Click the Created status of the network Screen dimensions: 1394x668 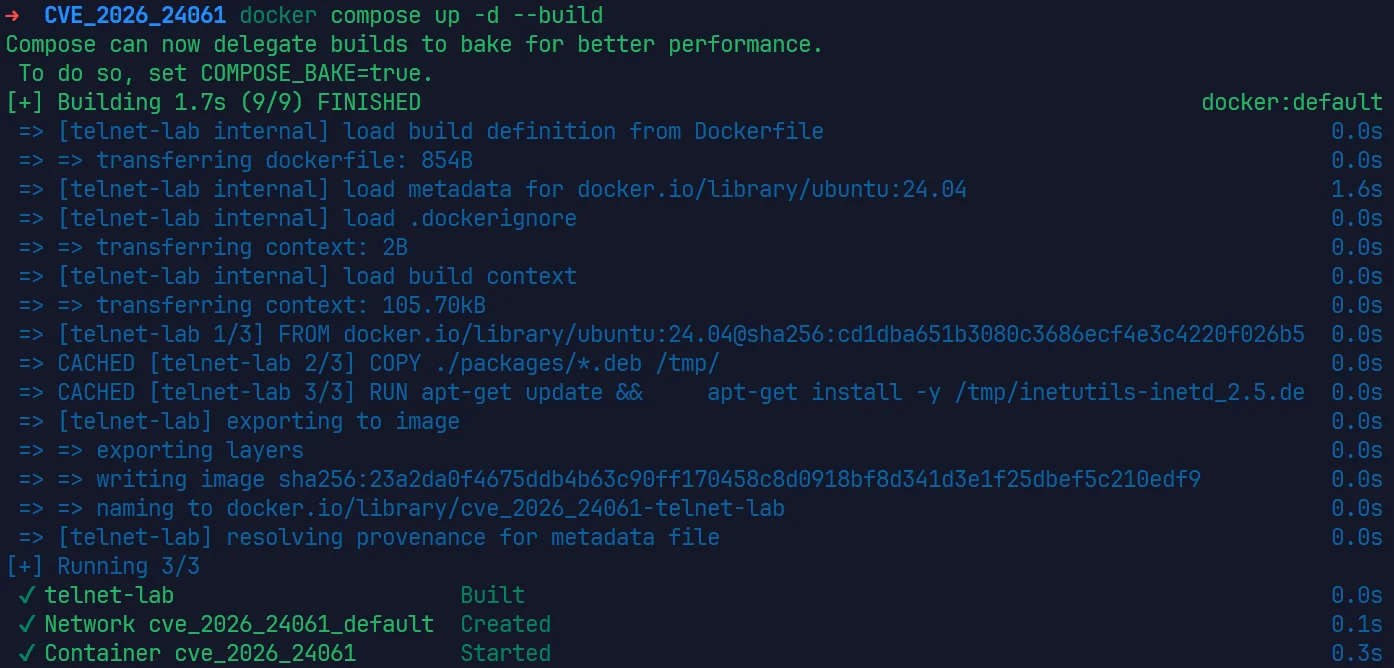(x=506, y=624)
